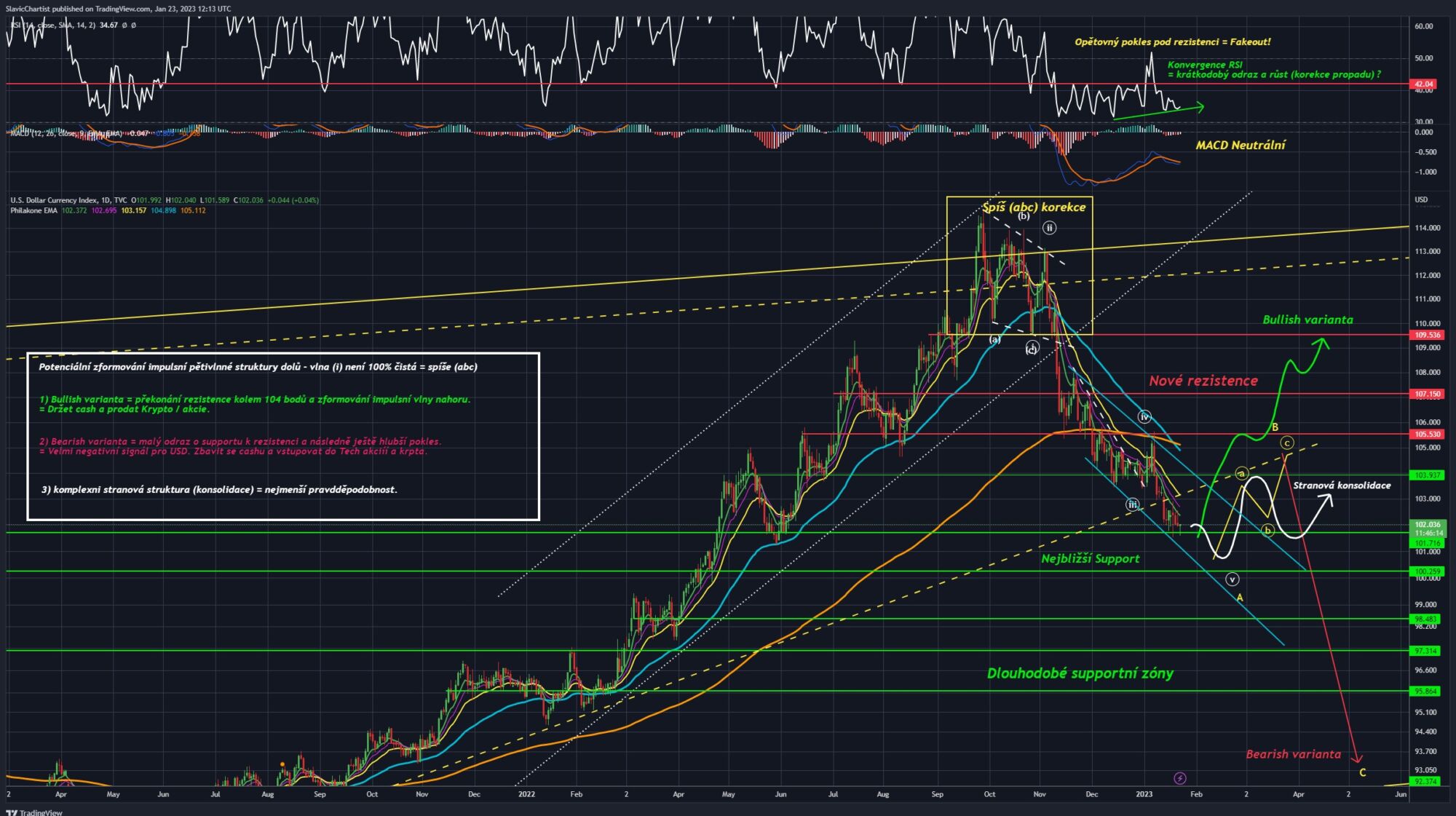Click the 'Bullish varianta' annotation
Screen dimensions: 1456x816
[1307, 320]
